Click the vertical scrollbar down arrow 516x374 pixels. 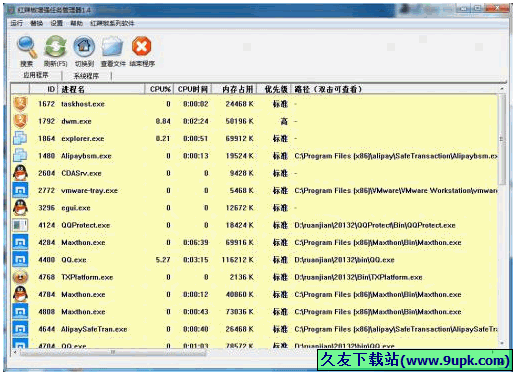coord(502,343)
